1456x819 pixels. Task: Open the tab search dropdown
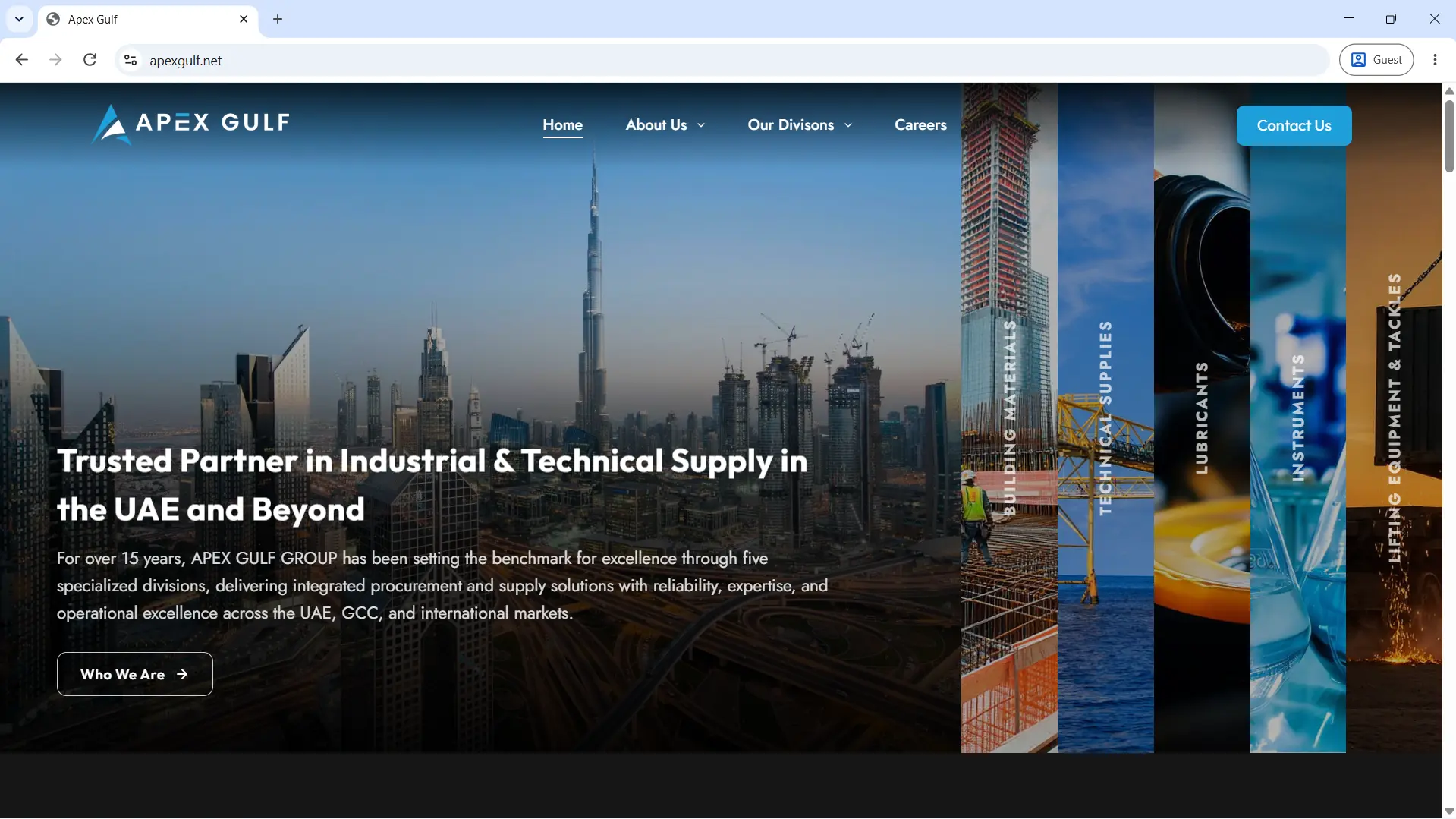[19, 19]
